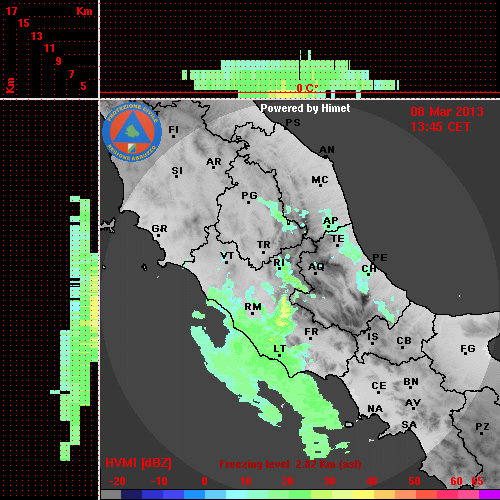Click the '0 C°' freezing line label
Viewport: 500px width, 500px height.
coord(307,88)
